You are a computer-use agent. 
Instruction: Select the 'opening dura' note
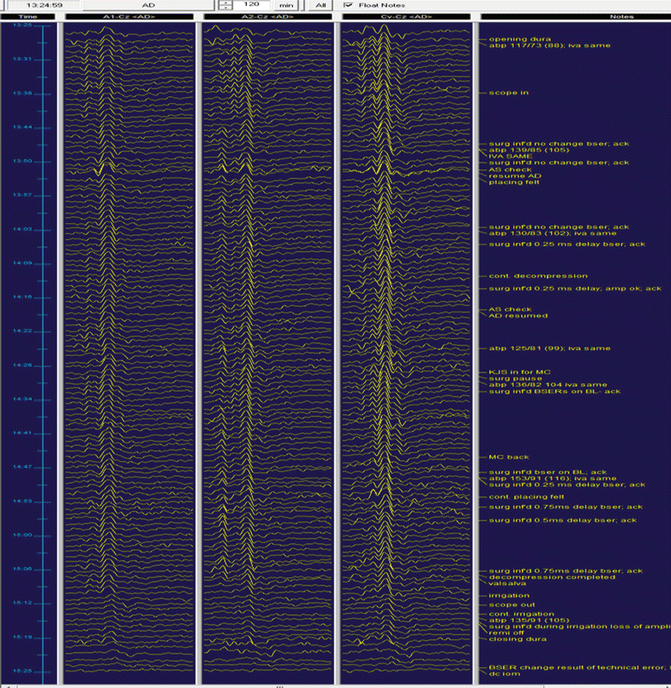click(509, 39)
